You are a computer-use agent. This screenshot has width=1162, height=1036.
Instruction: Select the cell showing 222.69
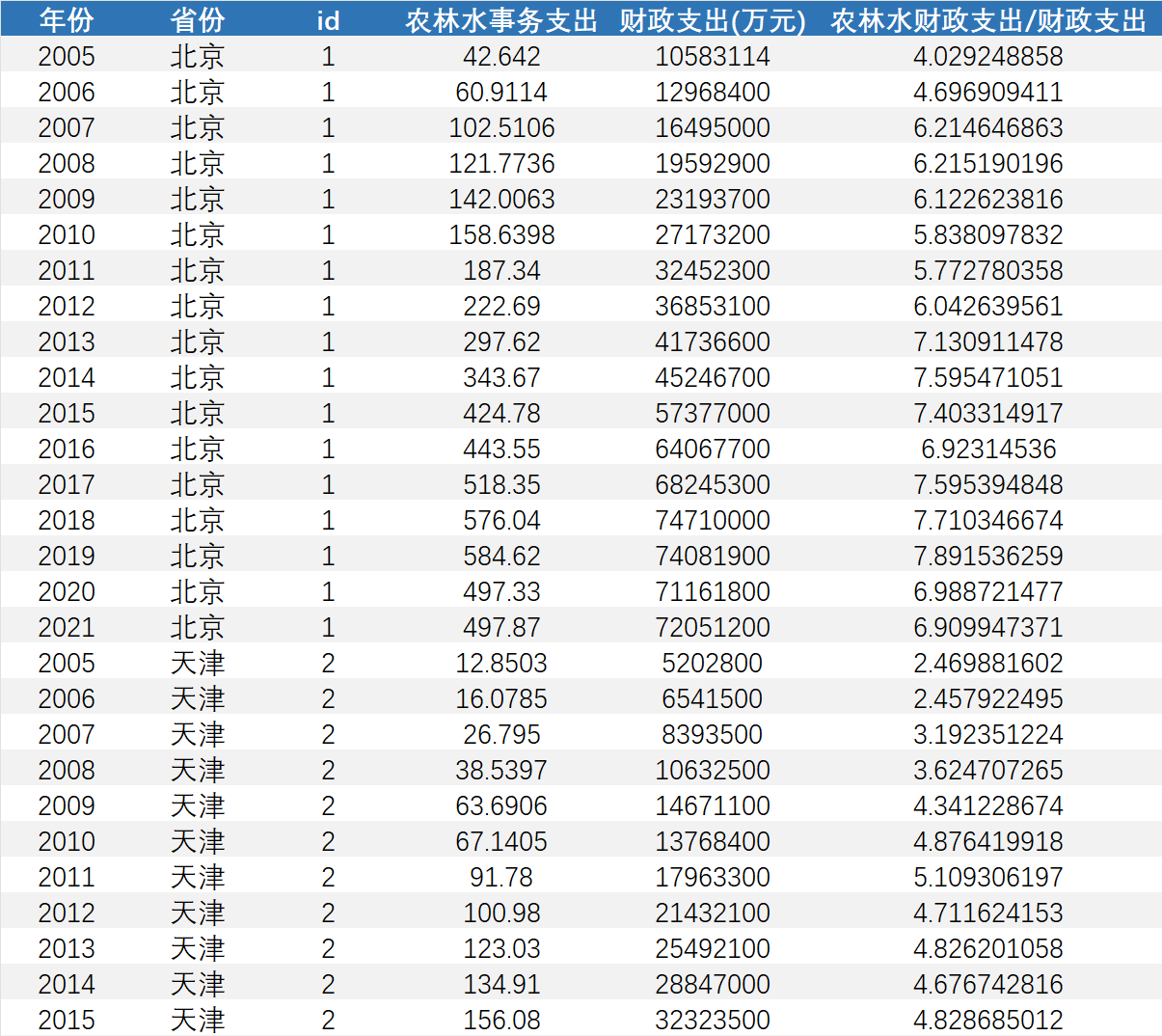501,307
